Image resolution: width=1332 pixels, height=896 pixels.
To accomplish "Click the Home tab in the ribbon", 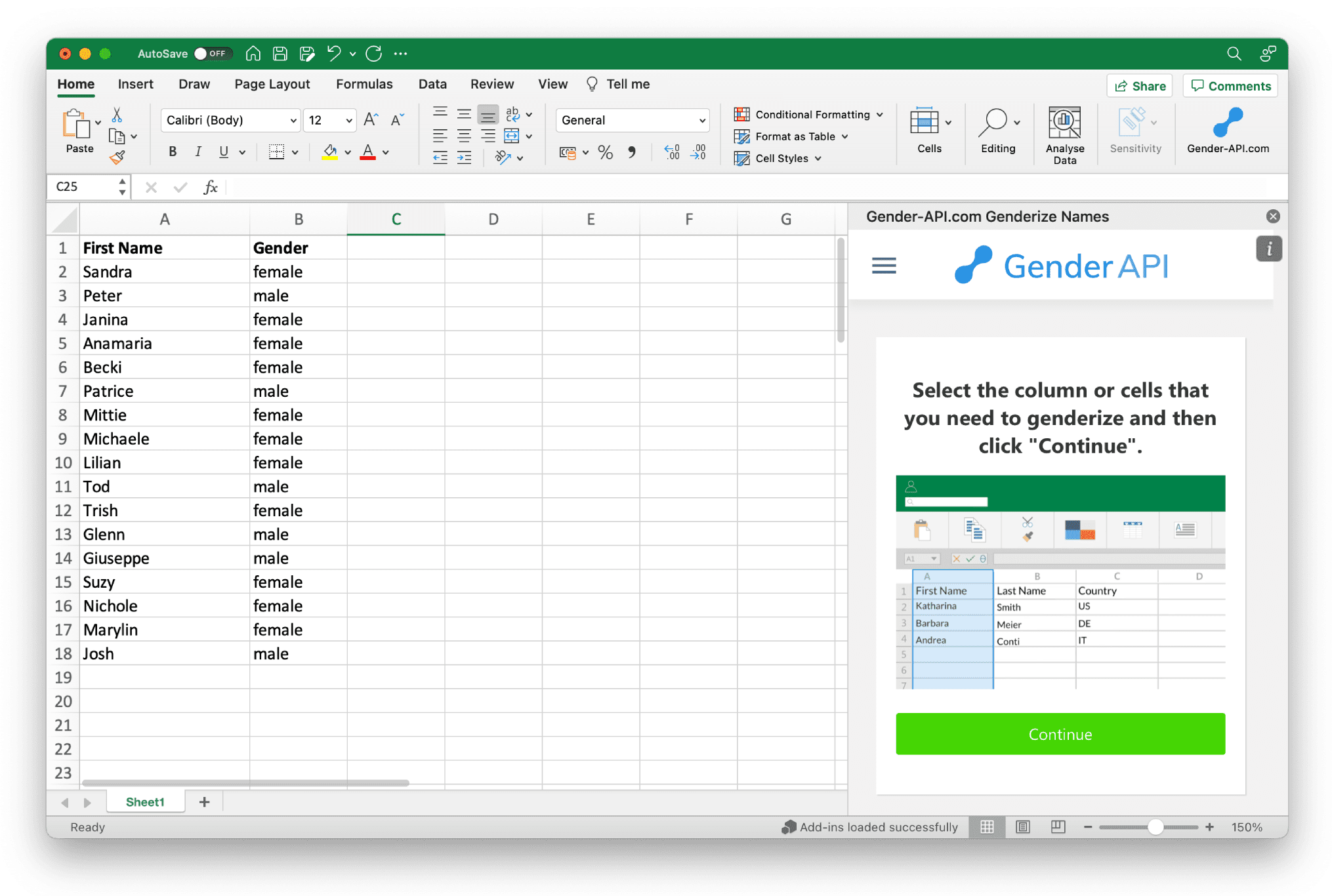I will click(75, 84).
